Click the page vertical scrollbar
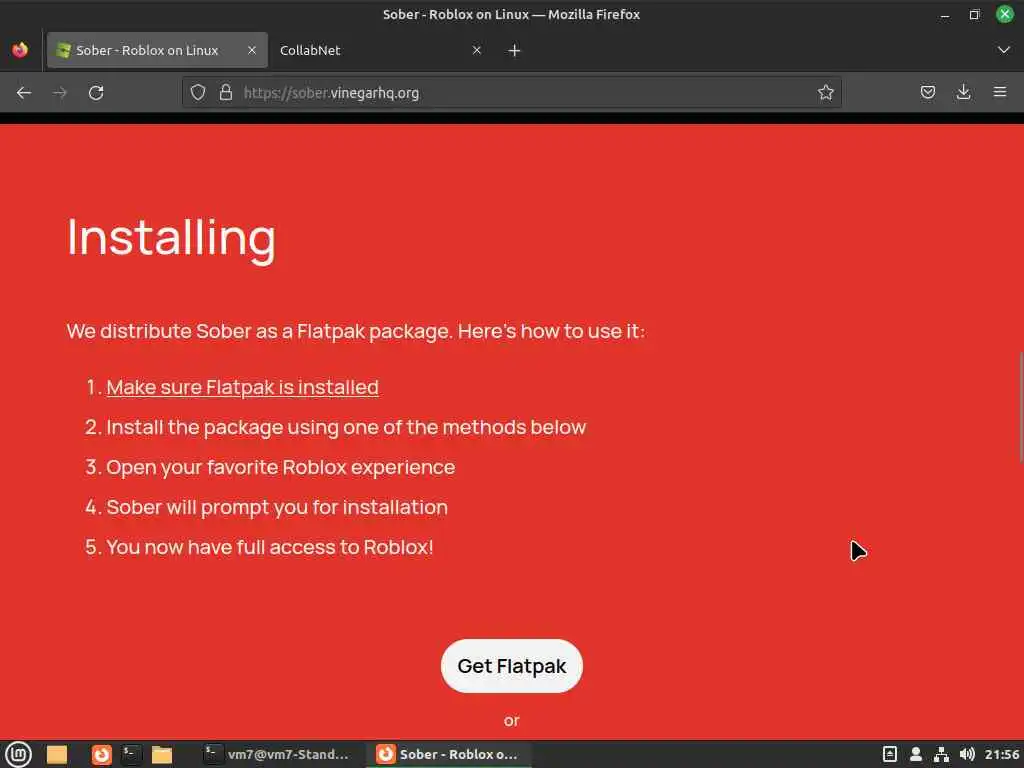This screenshot has height=768, width=1024. (x=1021, y=406)
